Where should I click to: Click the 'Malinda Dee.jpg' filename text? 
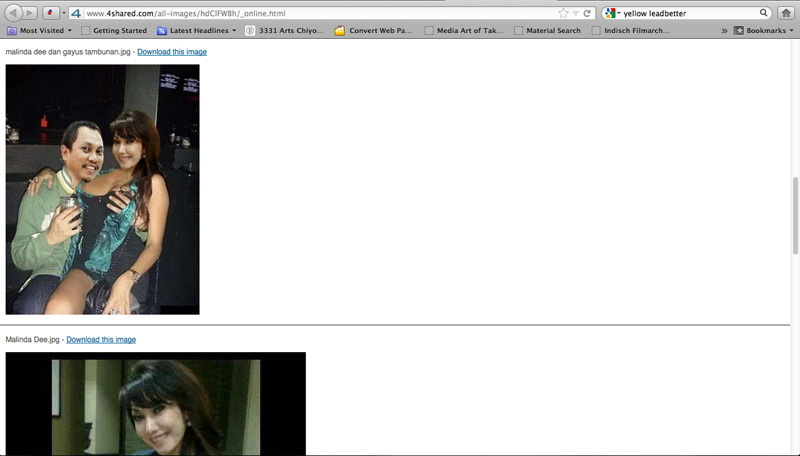point(33,339)
